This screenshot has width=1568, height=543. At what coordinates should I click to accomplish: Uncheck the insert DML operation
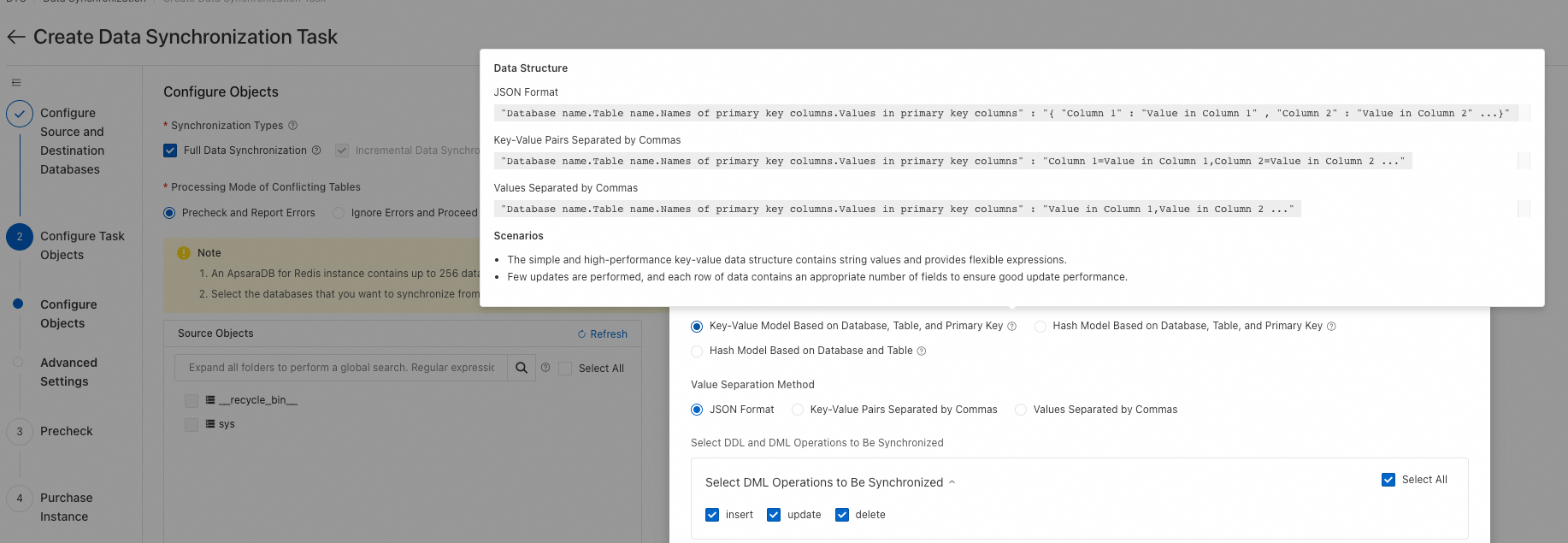[712, 515]
